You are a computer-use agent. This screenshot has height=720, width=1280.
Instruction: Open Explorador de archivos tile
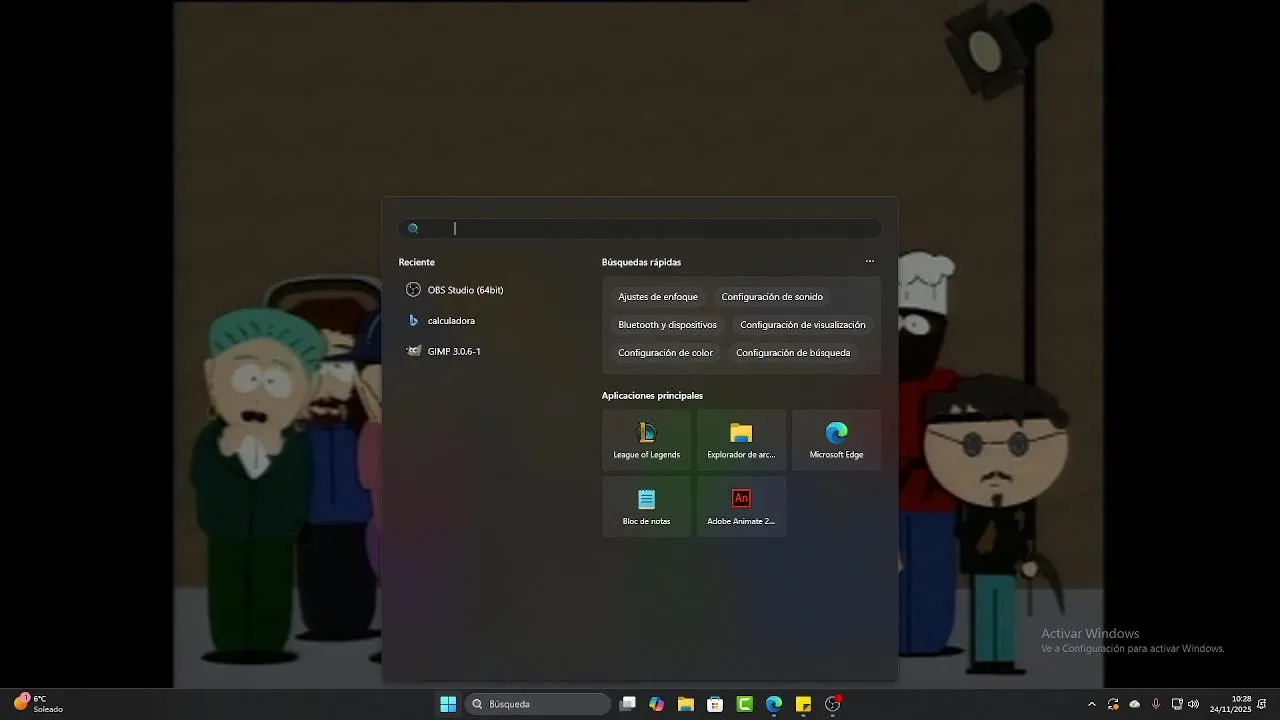[x=741, y=441]
